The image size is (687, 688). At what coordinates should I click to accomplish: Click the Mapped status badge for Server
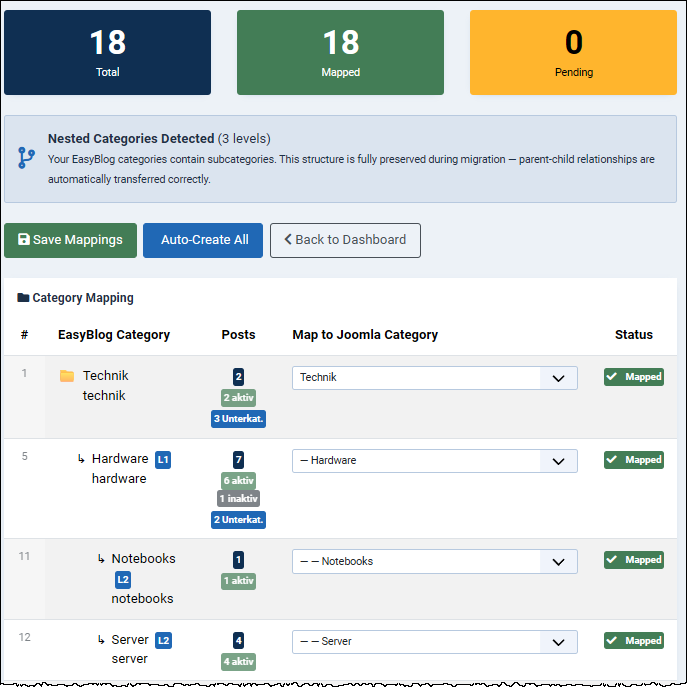633,641
